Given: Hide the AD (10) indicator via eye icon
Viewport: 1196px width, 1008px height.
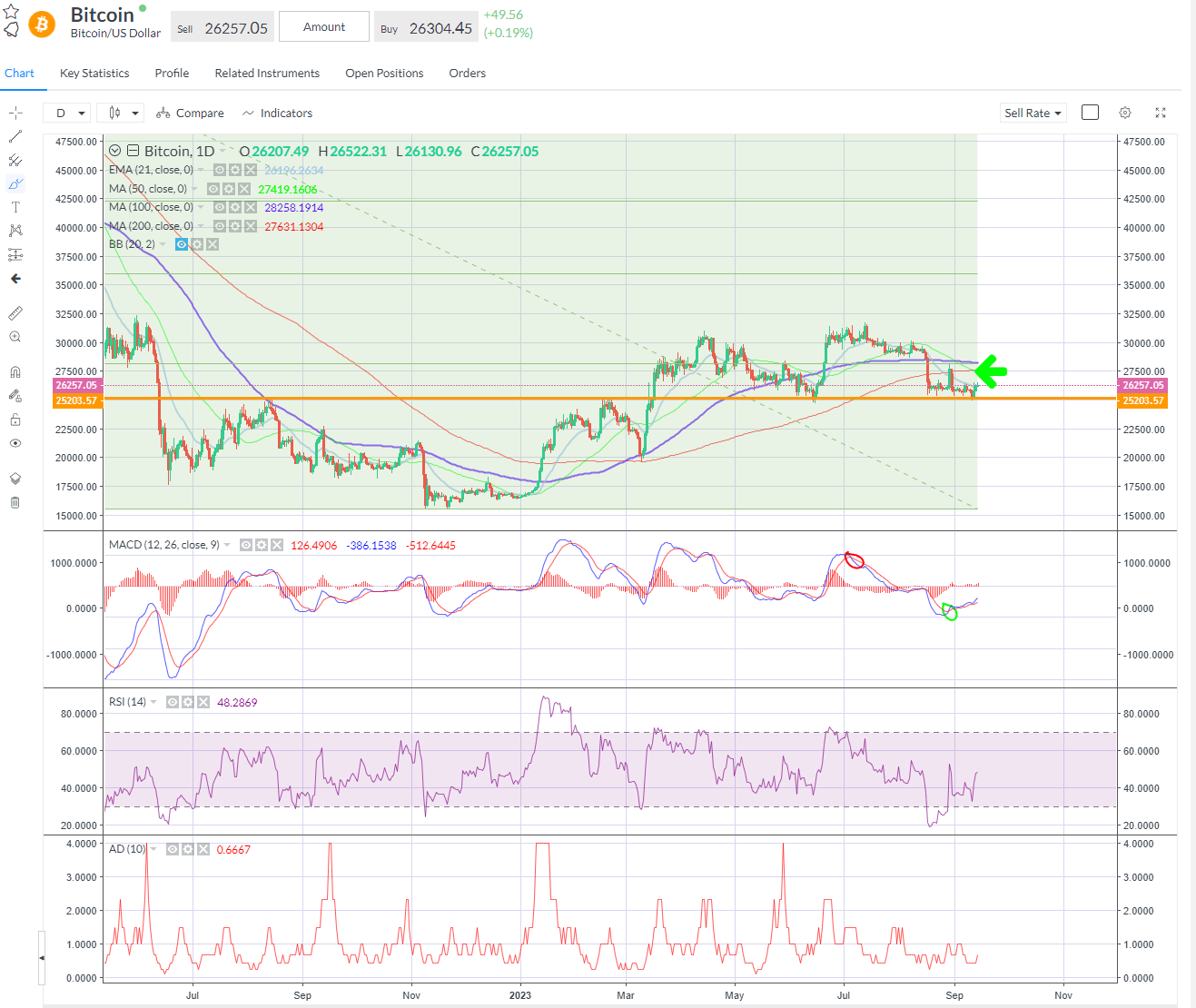Looking at the screenshot, I should tap(173, 849).
